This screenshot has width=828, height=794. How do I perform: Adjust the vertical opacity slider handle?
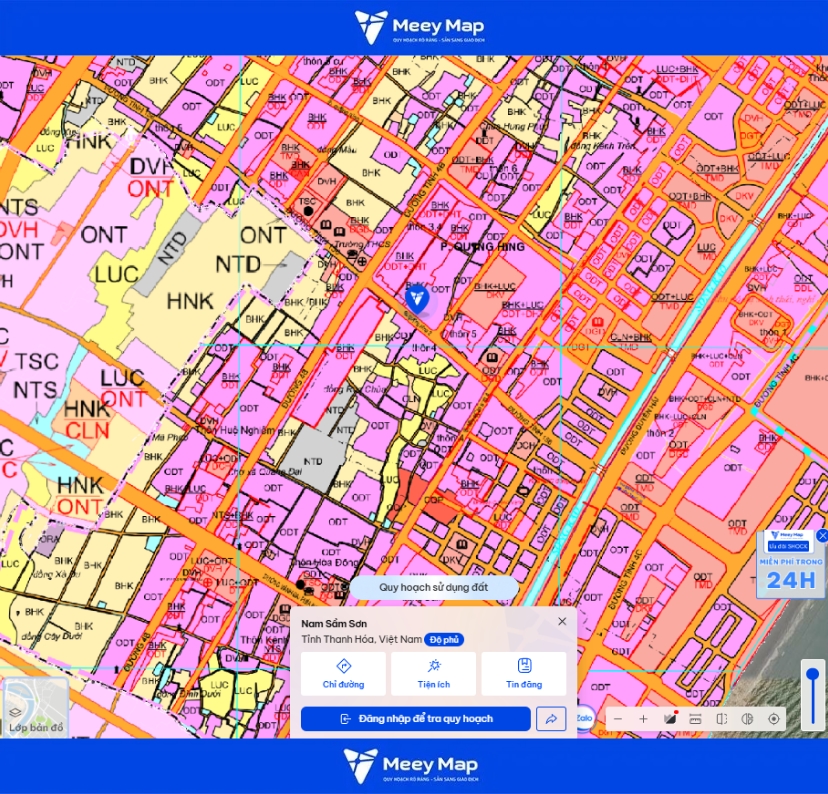813,674
